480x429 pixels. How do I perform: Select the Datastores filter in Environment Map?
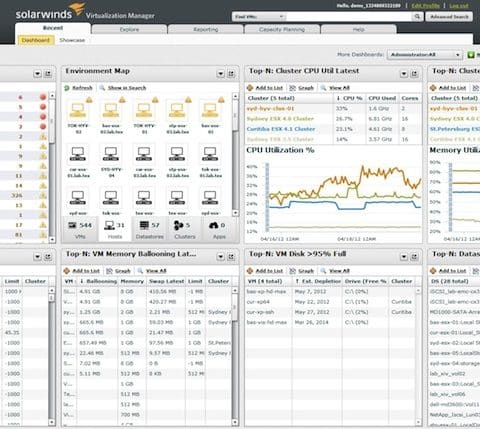[x=149, y=229]
